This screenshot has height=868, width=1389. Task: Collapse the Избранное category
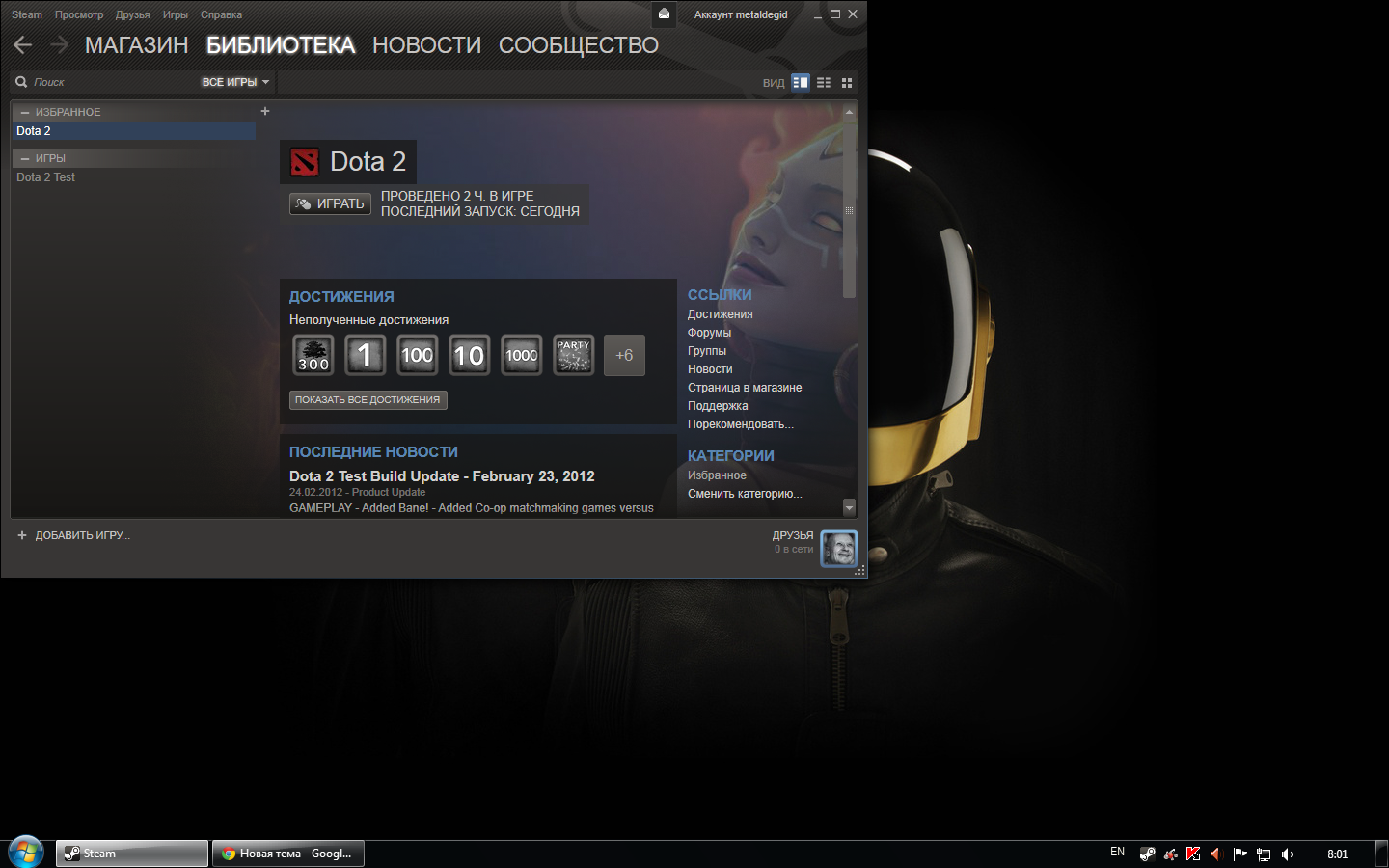pyautogui.click(x=25, y=112)
